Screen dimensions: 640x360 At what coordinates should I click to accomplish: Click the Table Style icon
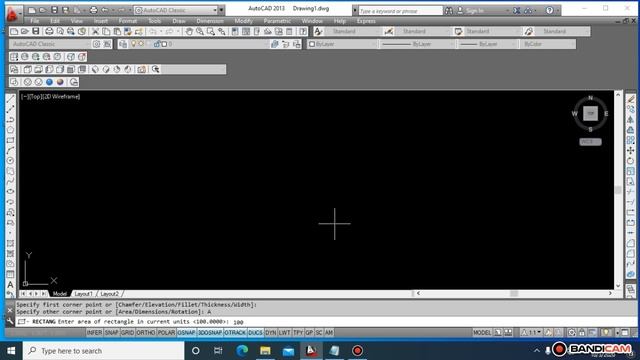click(458, 31)
